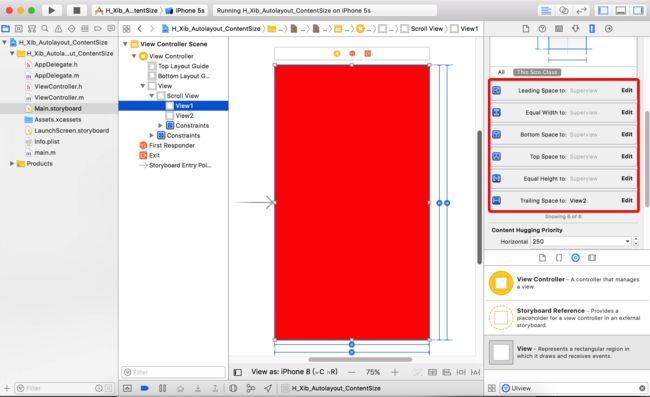Edit the Trailing Space to View2 constraint

tap(627, 201)
